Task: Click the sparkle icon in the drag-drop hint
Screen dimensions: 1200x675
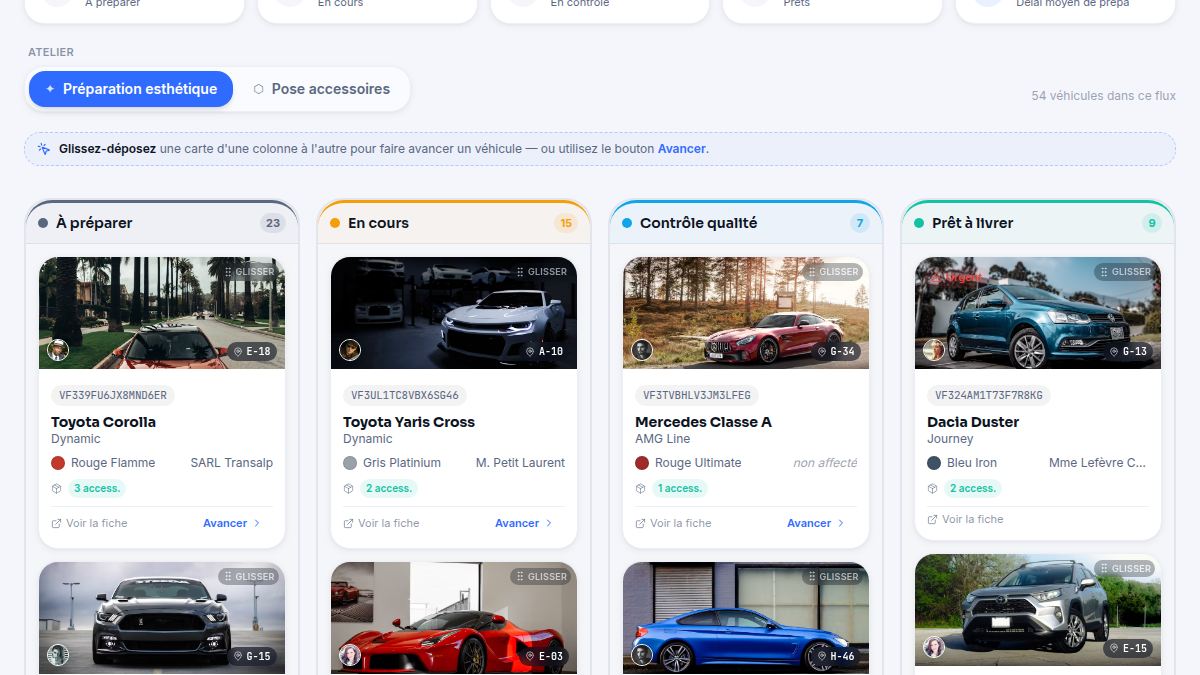Action: [44, 149]
